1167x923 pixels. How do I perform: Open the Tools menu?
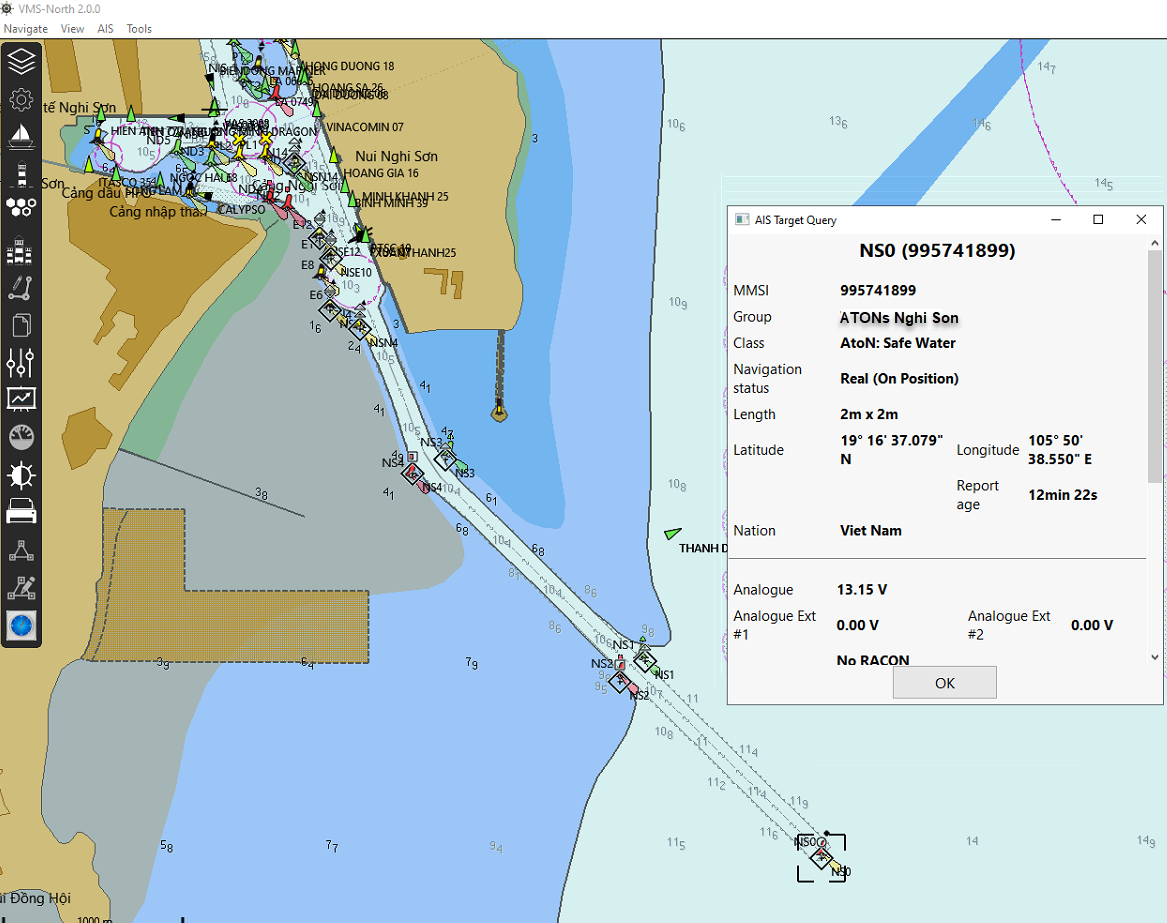[x=139, y=29]
